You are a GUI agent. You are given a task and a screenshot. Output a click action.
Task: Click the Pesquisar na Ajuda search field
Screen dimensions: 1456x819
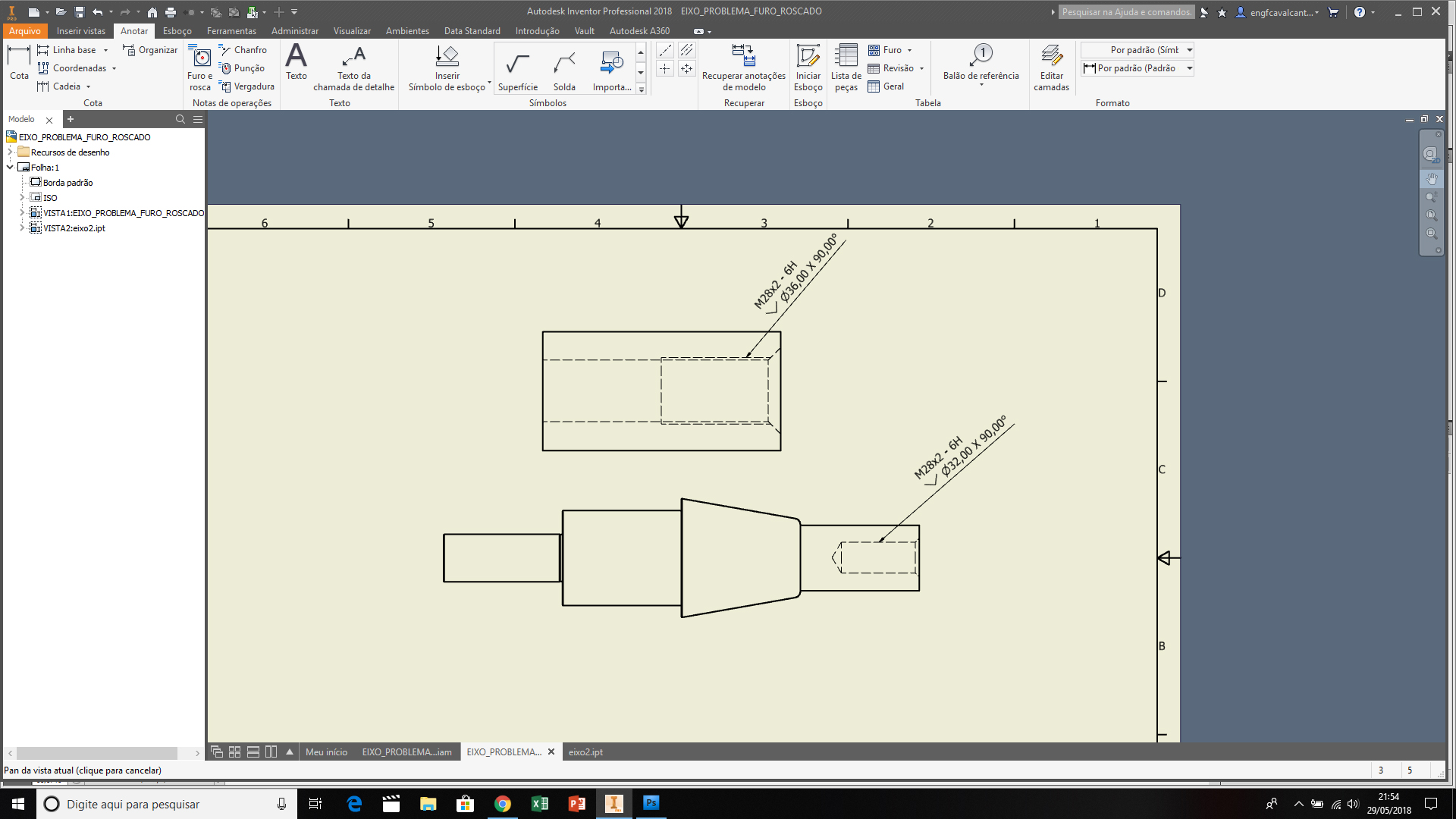pyautogui.click(x=1125, y=11)
